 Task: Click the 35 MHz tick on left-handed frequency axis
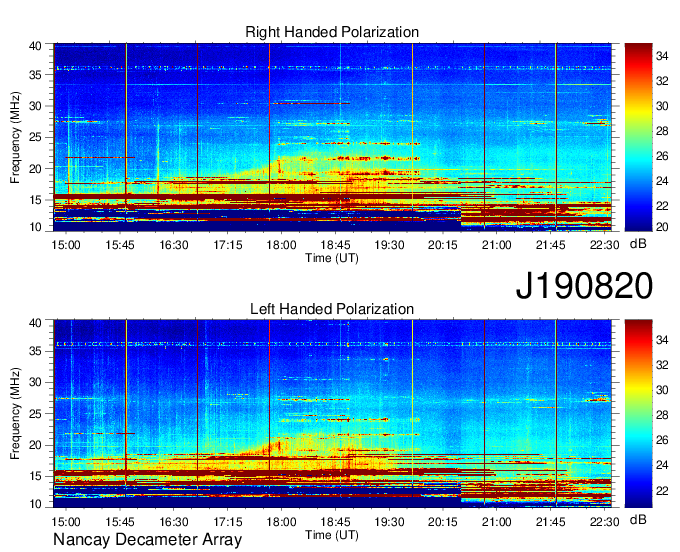(x=35, y=351)
